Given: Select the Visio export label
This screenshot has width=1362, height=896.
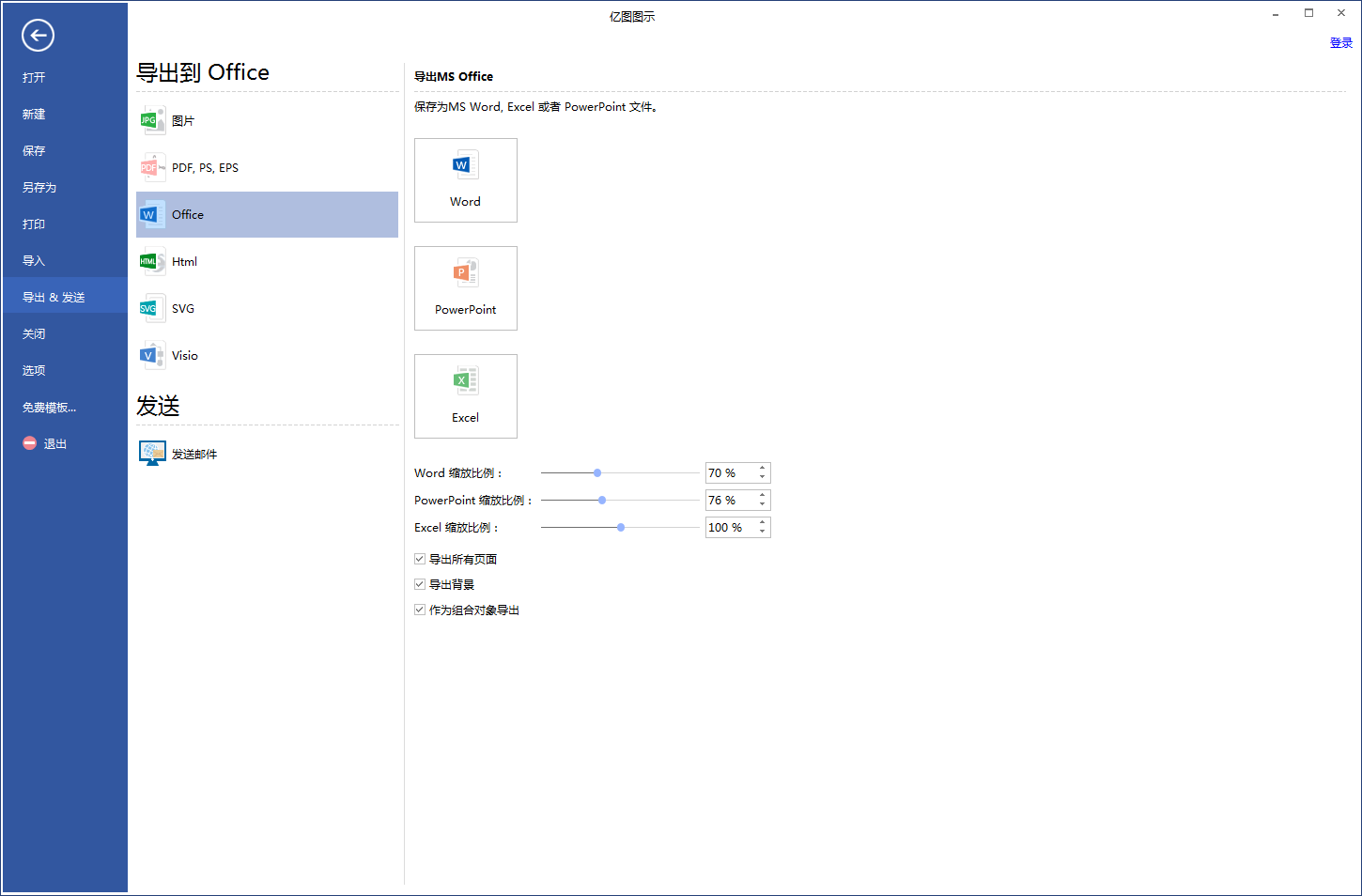Looking at the screenshot, I should pyautogui.click(x=185, y=356).
